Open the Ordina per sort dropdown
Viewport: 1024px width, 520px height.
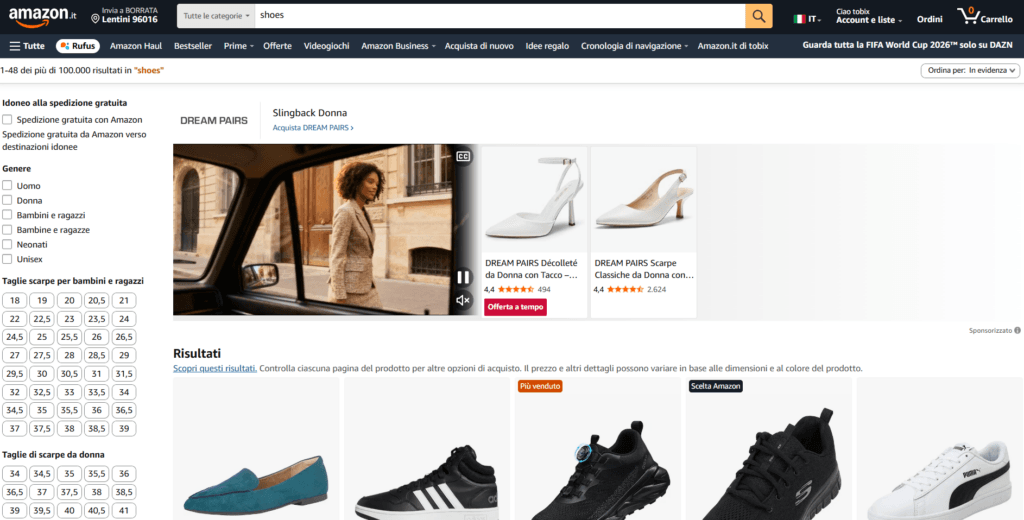point(970,71)
